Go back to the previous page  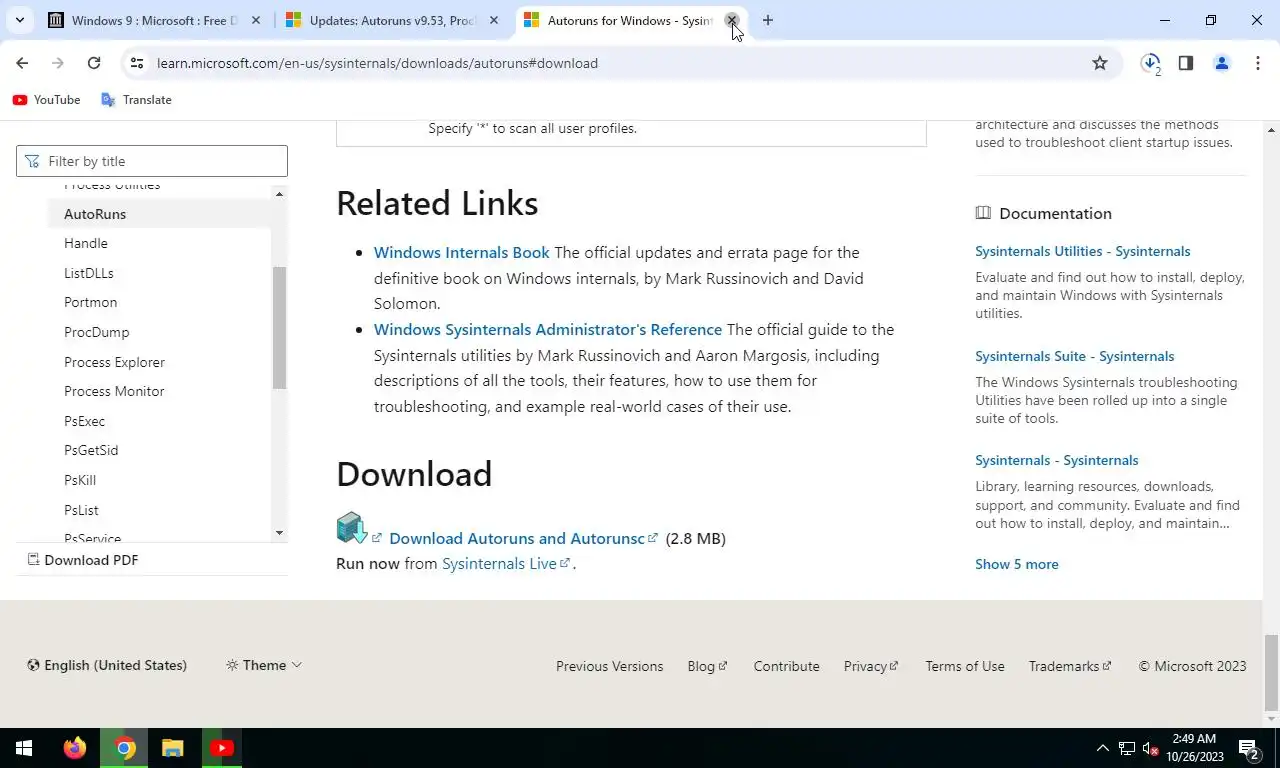click(x=22, y=63)
